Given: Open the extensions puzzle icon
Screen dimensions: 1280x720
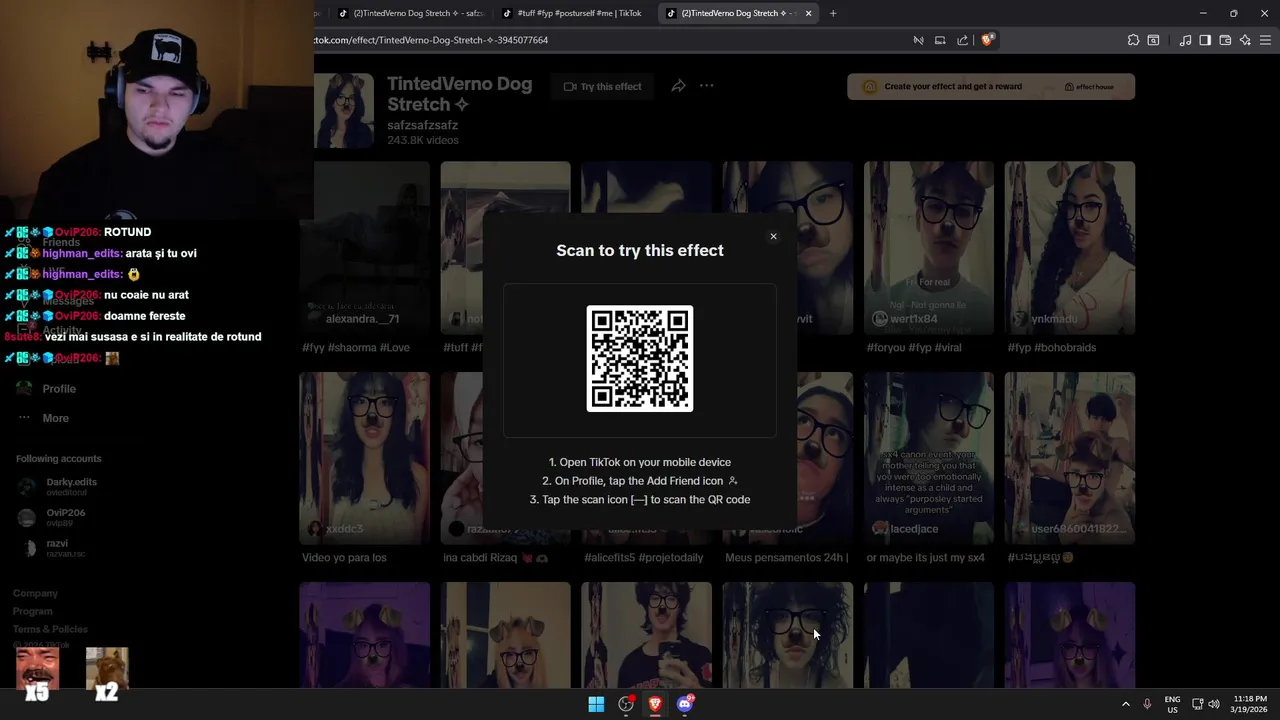Looking at the screenshot, I should [1133, 40].
